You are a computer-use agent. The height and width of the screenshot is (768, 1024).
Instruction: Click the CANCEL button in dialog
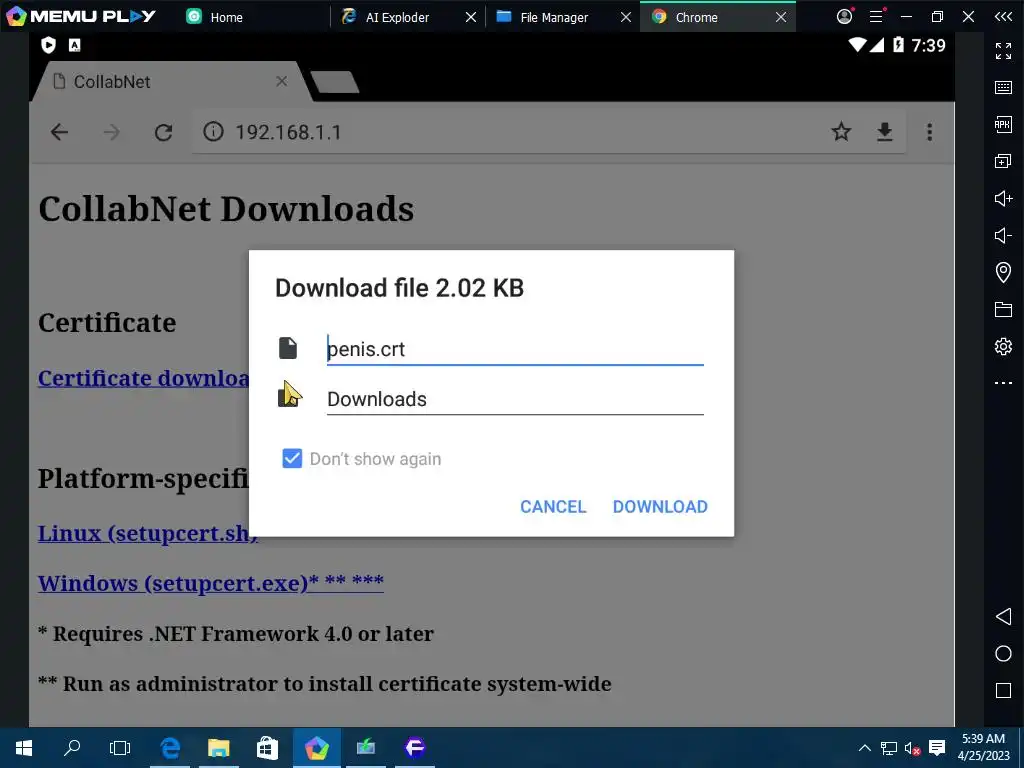(553, 507)
